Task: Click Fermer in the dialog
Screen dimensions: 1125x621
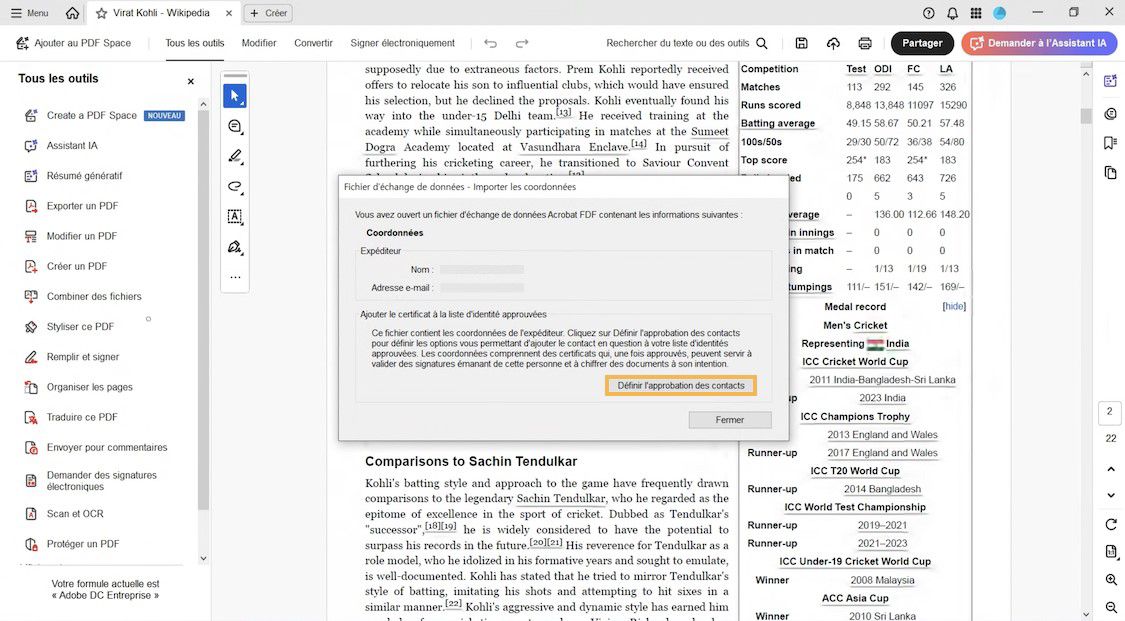Action: (730, 419)
